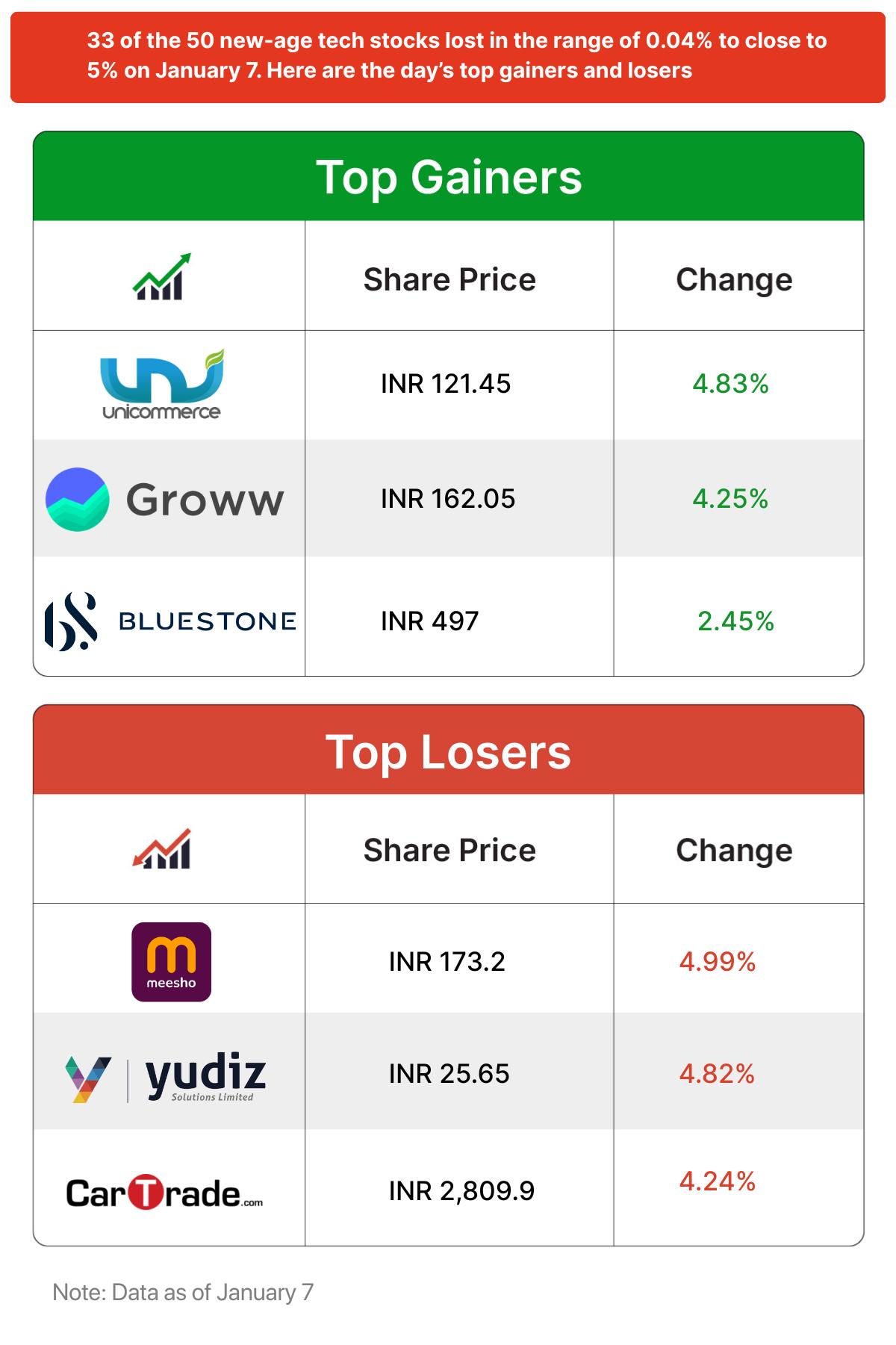Select the Top Gainers header
Viewport: 896px width, 1345px height.
tap(449, 177)
